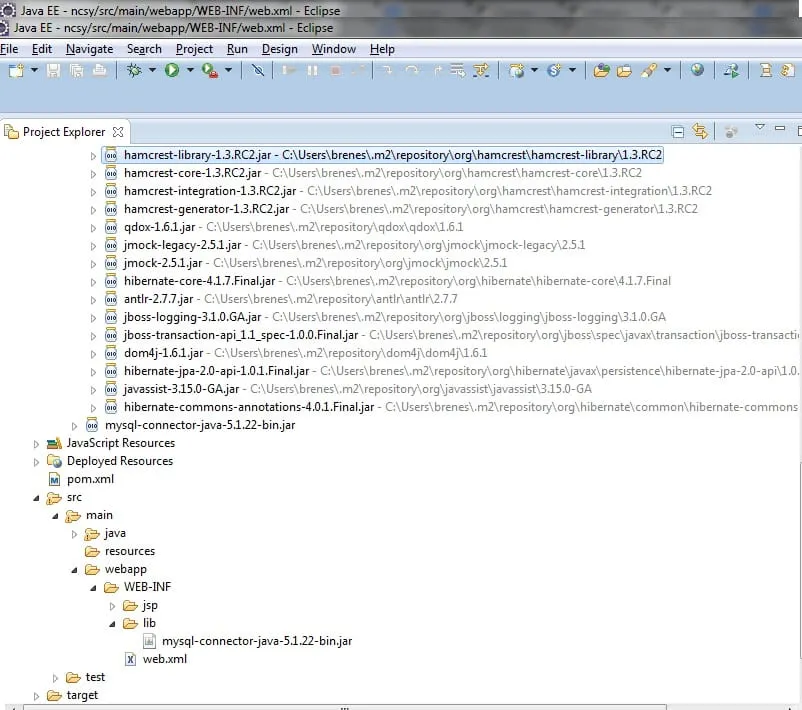Viewport: 802px width, 710px height.
Task: Click the Print toolbar icon
Action: coord(100,70)
